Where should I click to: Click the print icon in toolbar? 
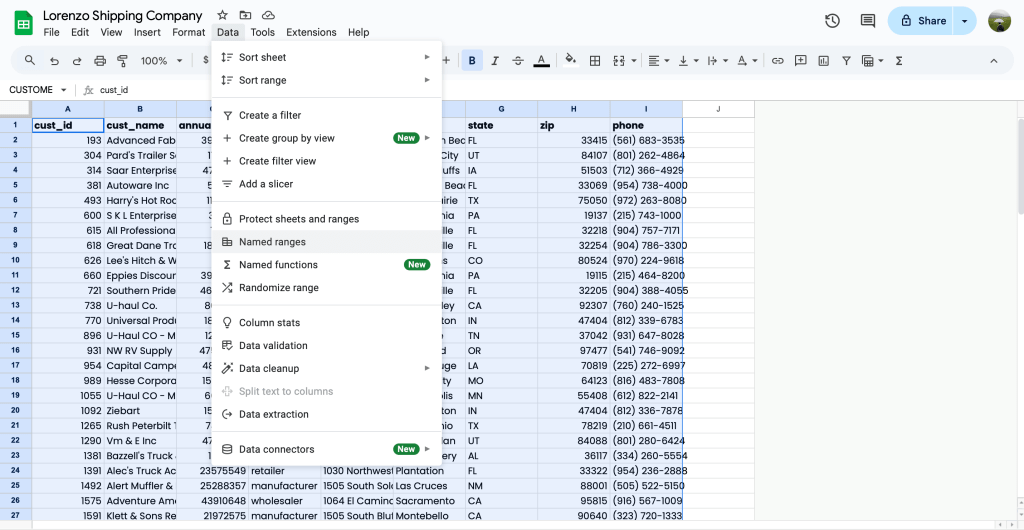(100, 61)
